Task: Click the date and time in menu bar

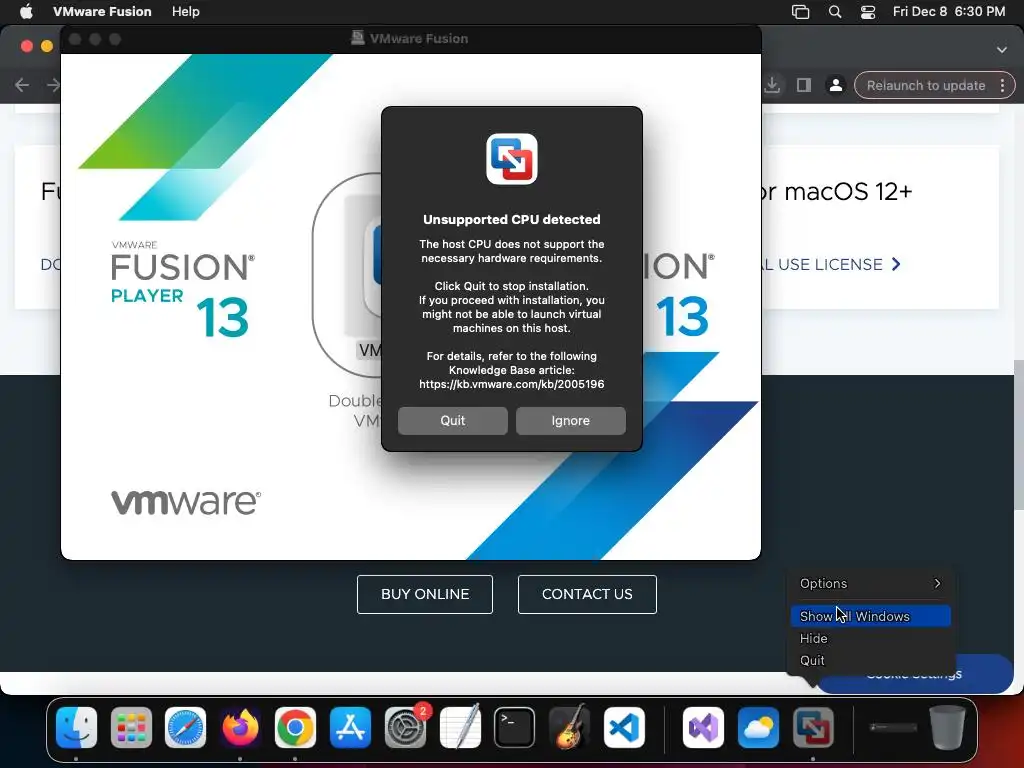Action: pos(949,11)
